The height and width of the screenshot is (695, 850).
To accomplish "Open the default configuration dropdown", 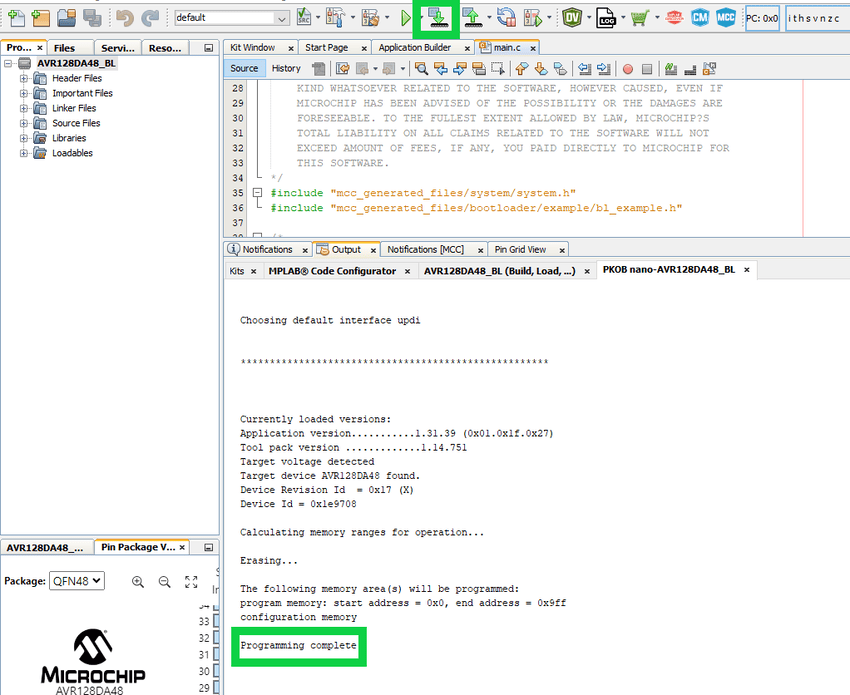I will pyautogui.click(x=281, y=18).
